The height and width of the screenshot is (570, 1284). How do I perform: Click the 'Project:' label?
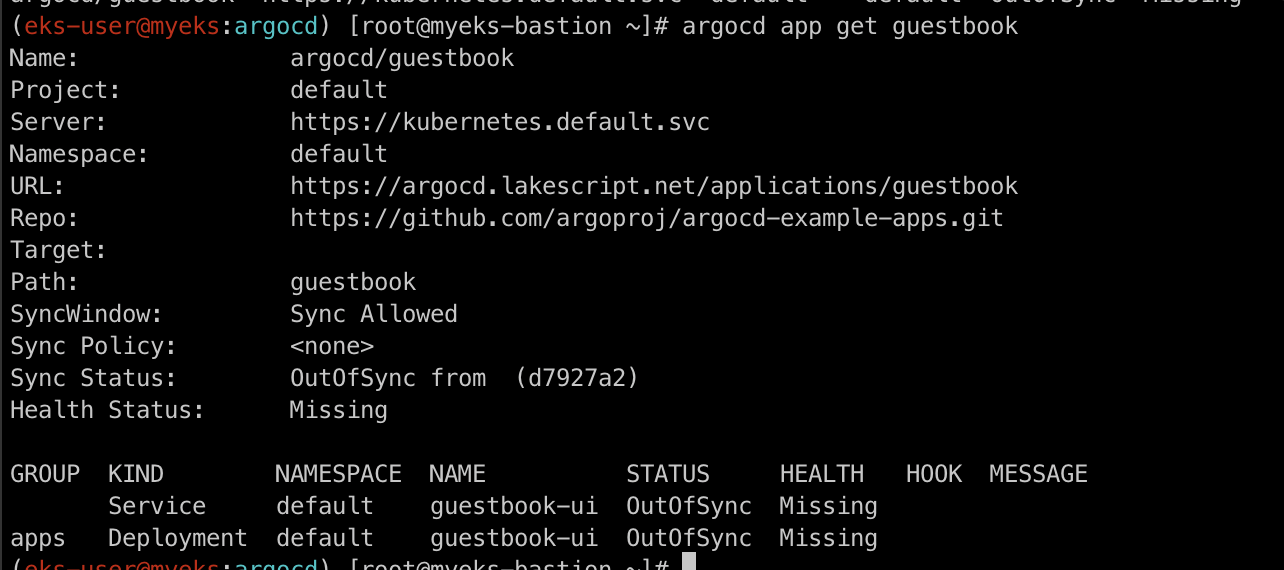coord(65,91)
